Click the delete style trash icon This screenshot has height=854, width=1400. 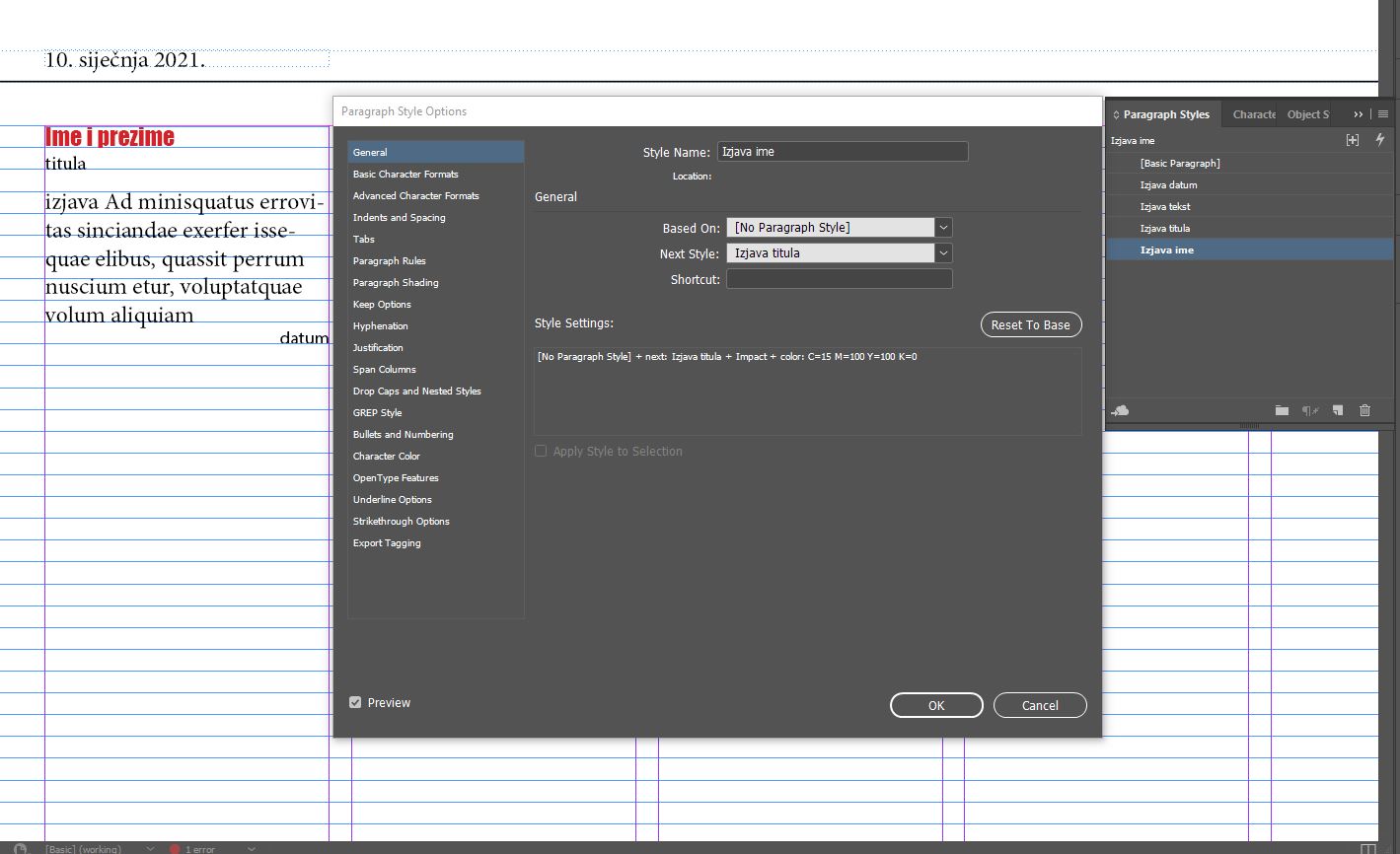[1364, 410]
